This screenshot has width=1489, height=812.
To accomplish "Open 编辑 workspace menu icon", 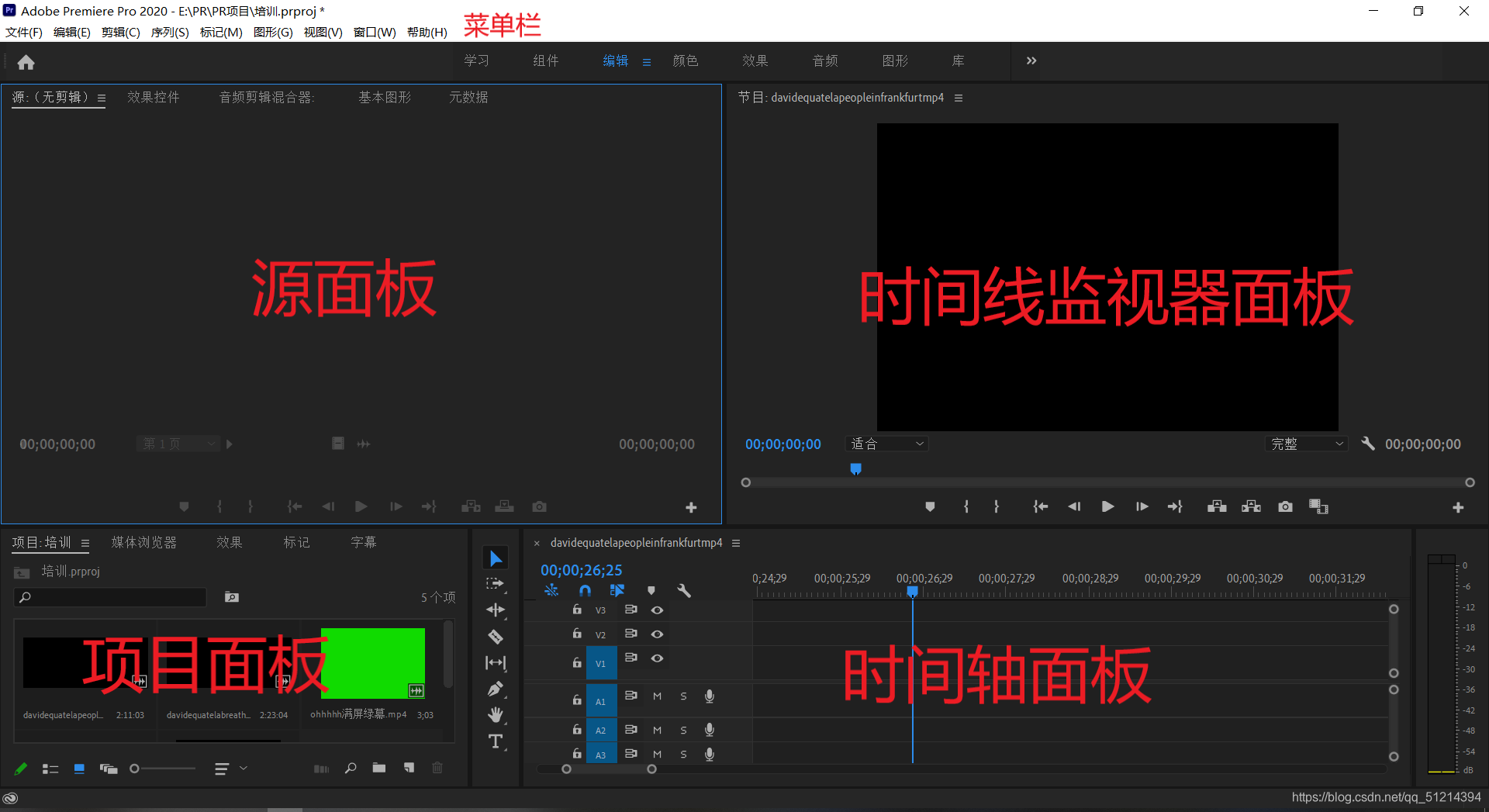I will click(x=647, y=62).
